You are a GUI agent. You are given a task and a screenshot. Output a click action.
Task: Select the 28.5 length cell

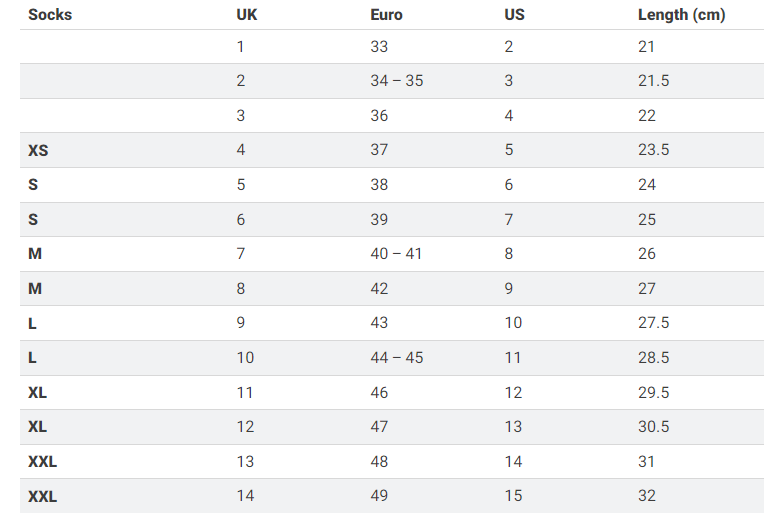tap(653, 358)
